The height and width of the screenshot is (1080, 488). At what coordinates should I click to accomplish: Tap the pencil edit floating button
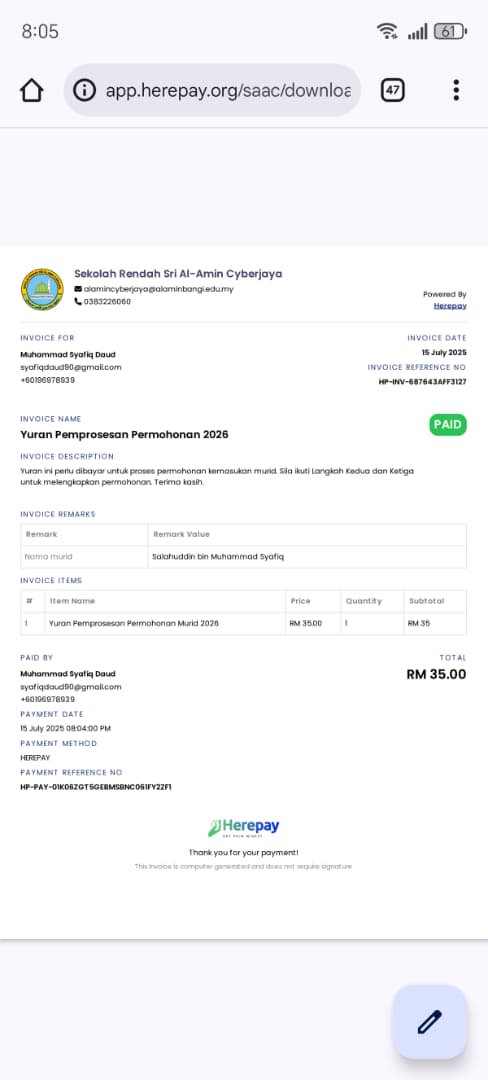tap(429, 1021)
